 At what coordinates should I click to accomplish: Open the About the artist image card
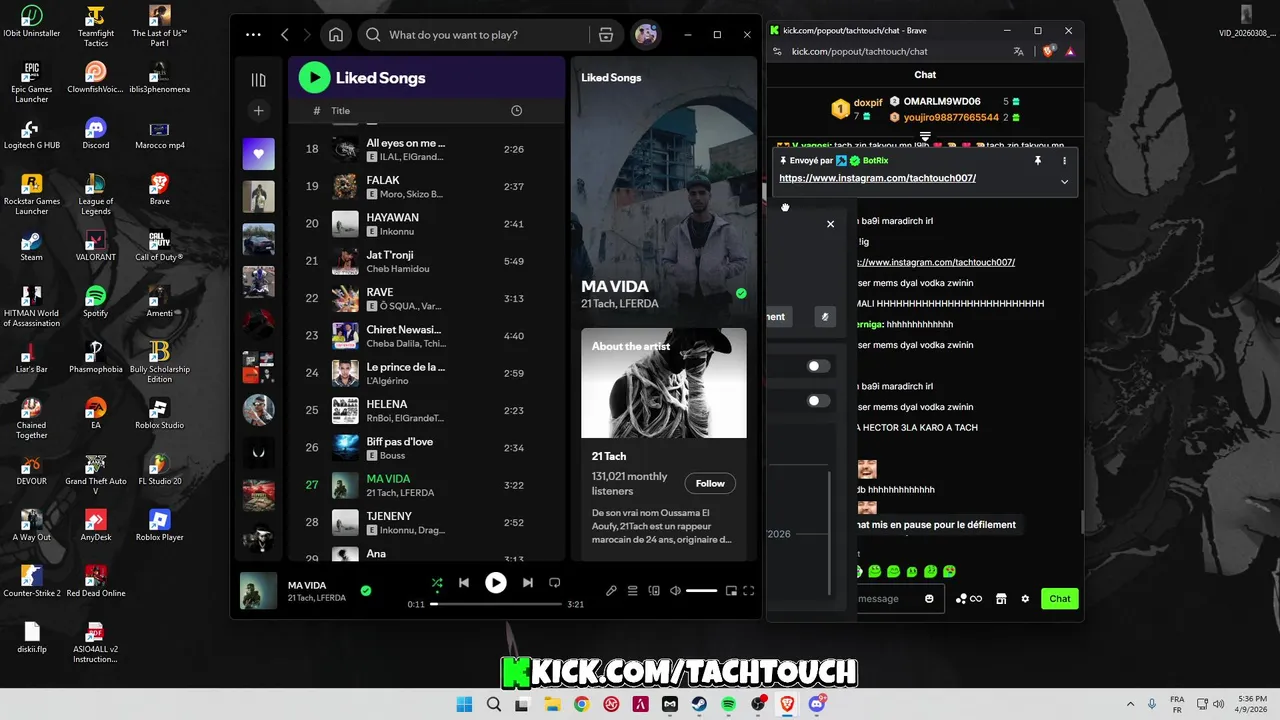[664, 383]
